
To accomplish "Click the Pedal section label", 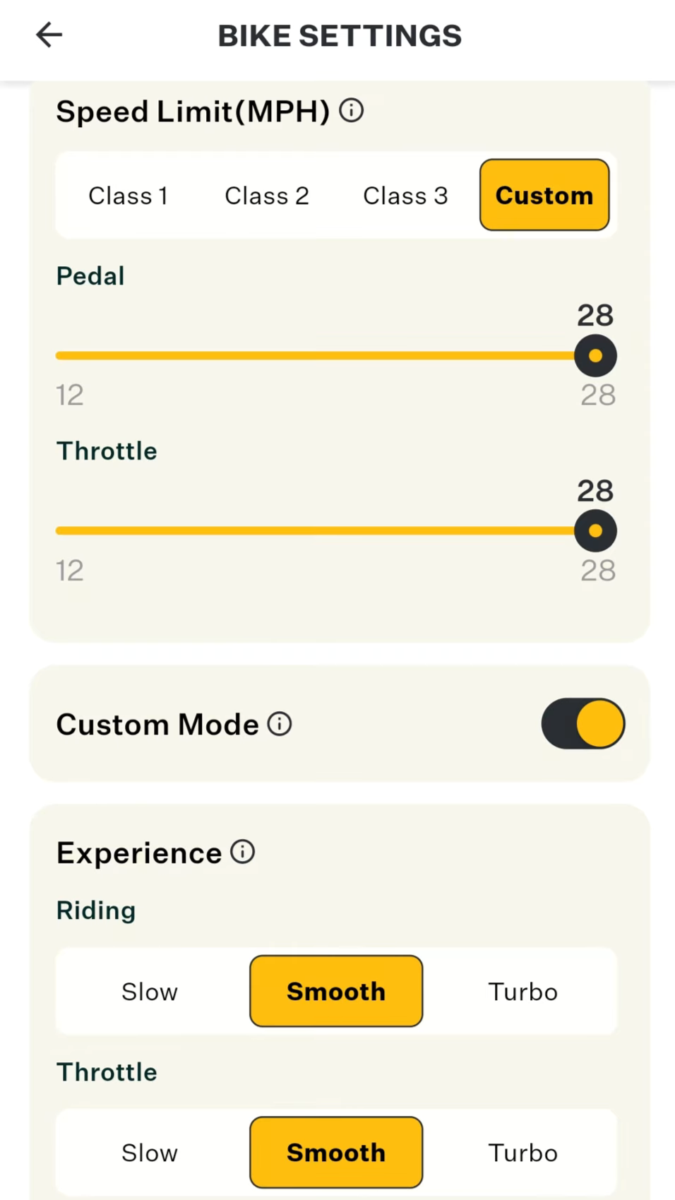I will click(90, 276).
